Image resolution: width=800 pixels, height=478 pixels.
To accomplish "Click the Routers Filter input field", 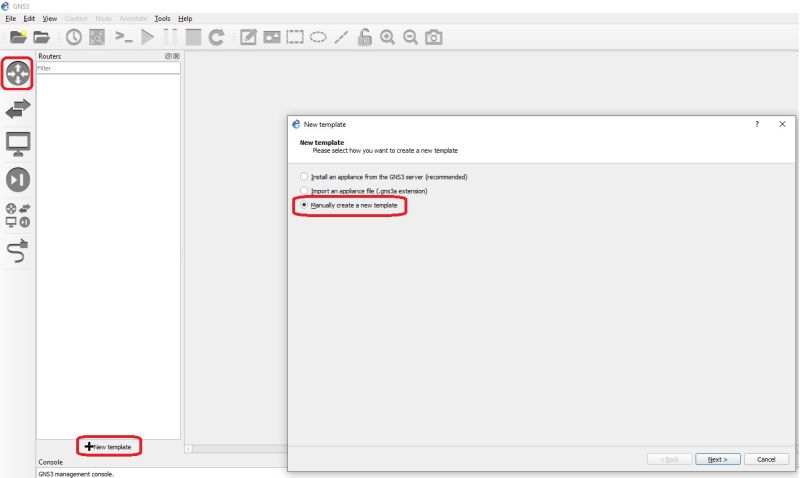I will 108,68.
